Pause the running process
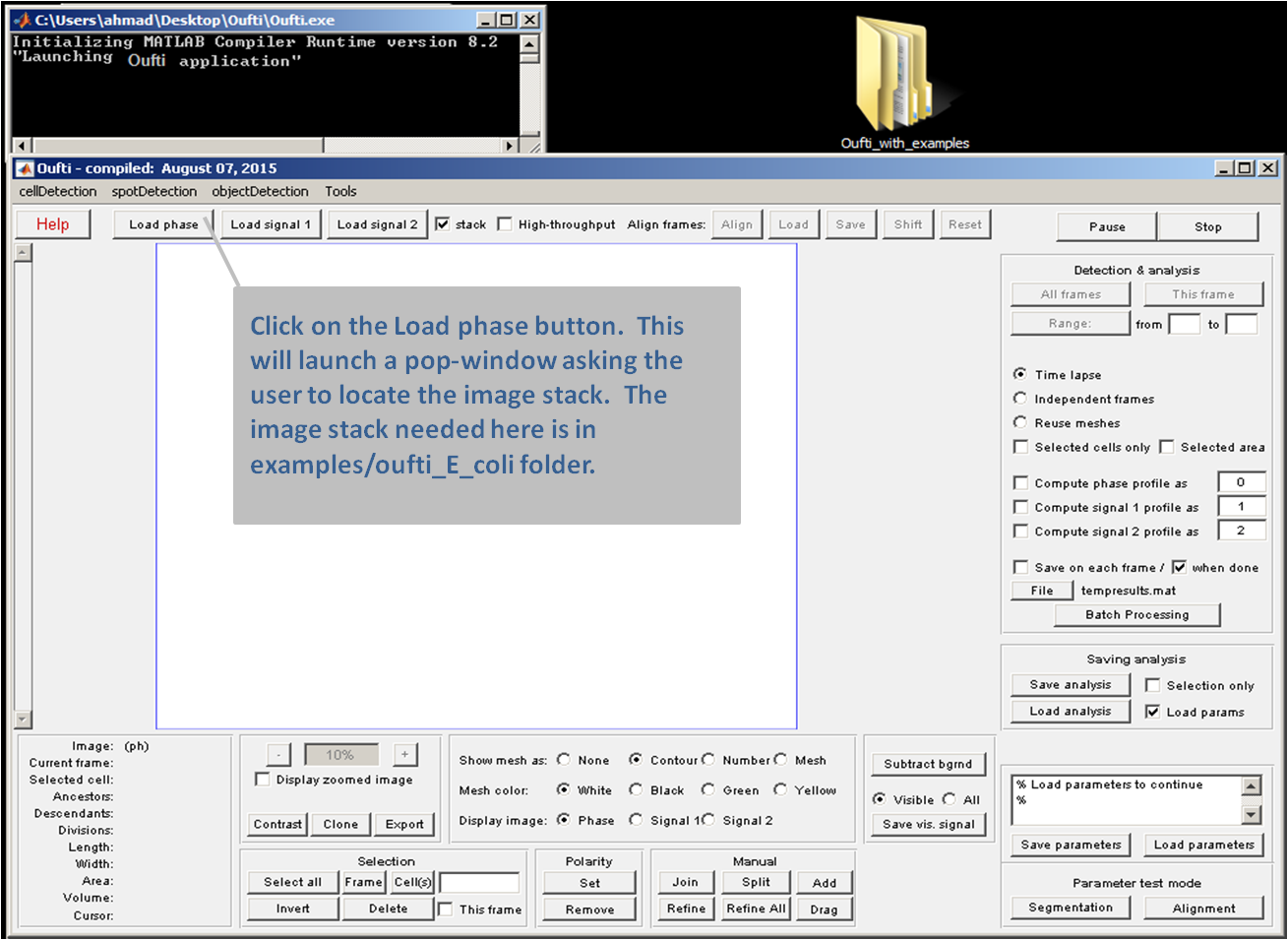Viewport: 1288px width, 940px height. pyautogui.click(x=1107, y=226)
